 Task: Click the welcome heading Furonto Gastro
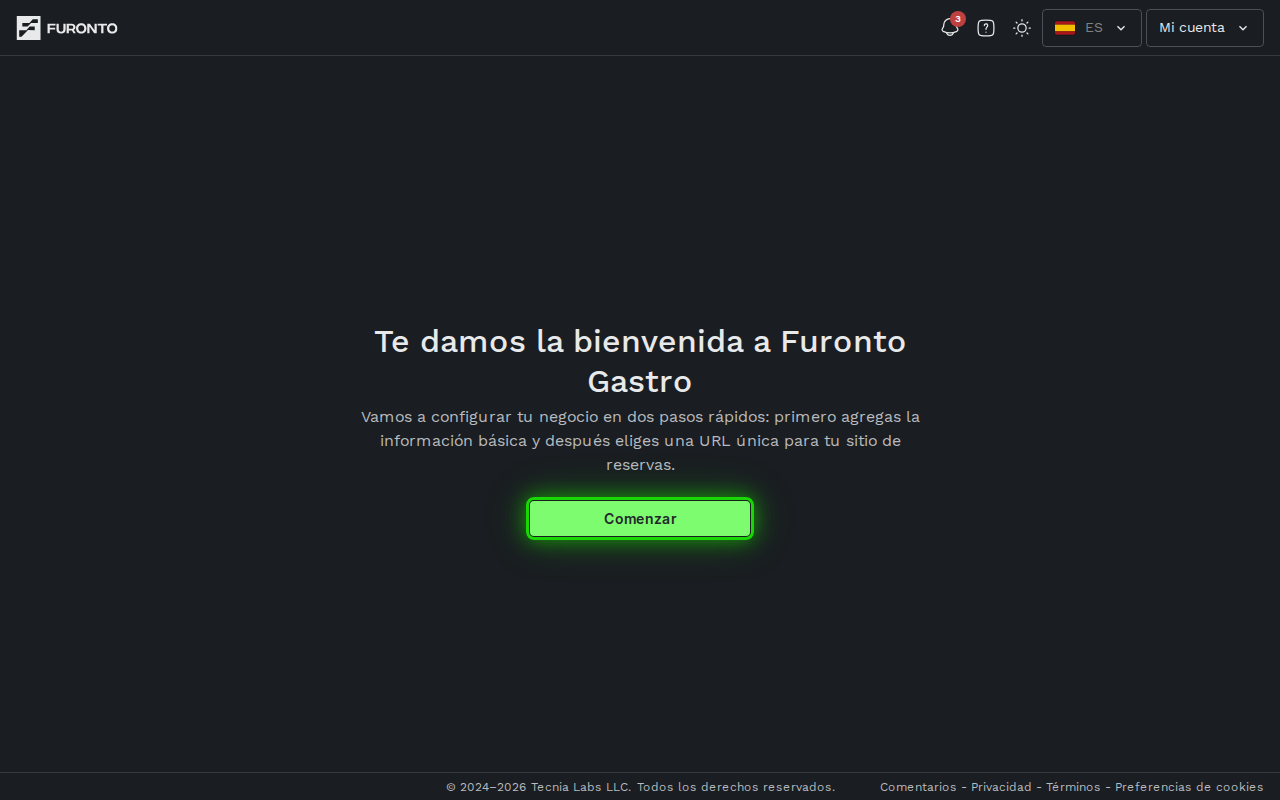pos(640,361)
